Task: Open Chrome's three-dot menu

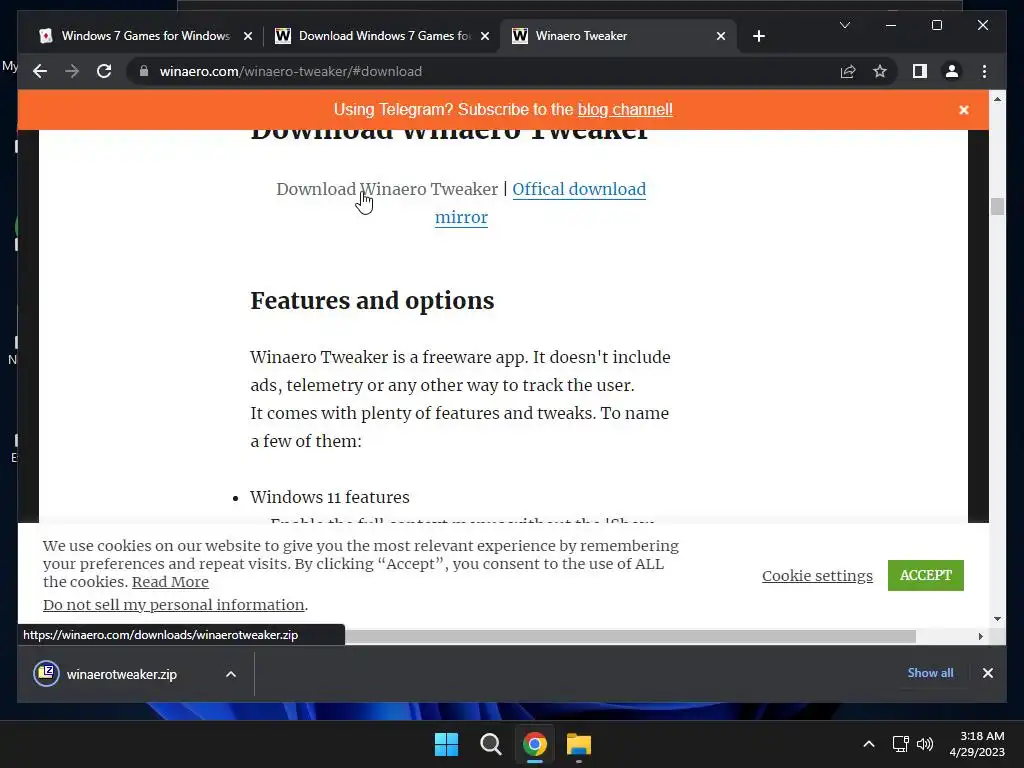Action: (985, 71)
